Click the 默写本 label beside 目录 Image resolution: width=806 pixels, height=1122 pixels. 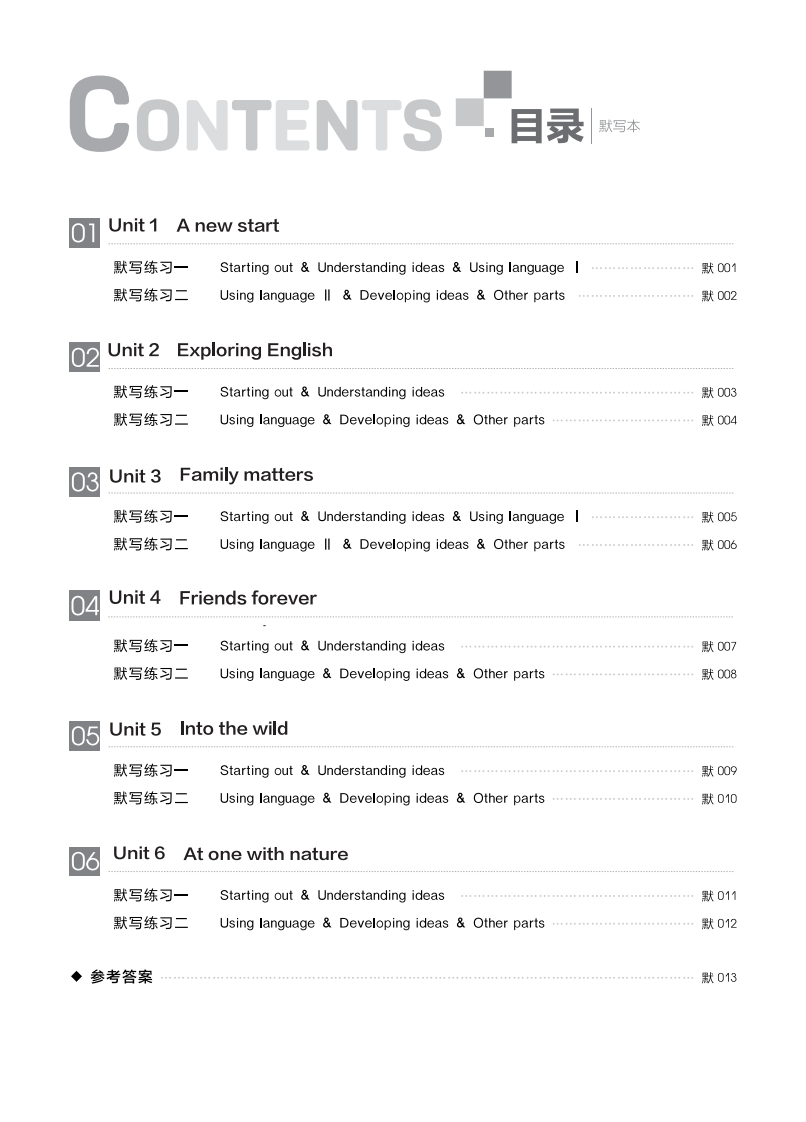[619, 127]
